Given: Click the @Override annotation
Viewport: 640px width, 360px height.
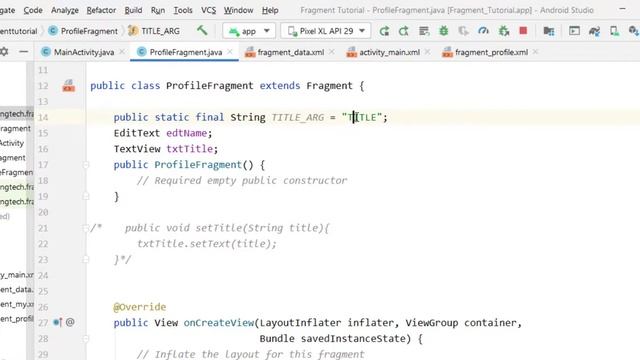Looking at the screenshot, I should click(x=140, y=307).
